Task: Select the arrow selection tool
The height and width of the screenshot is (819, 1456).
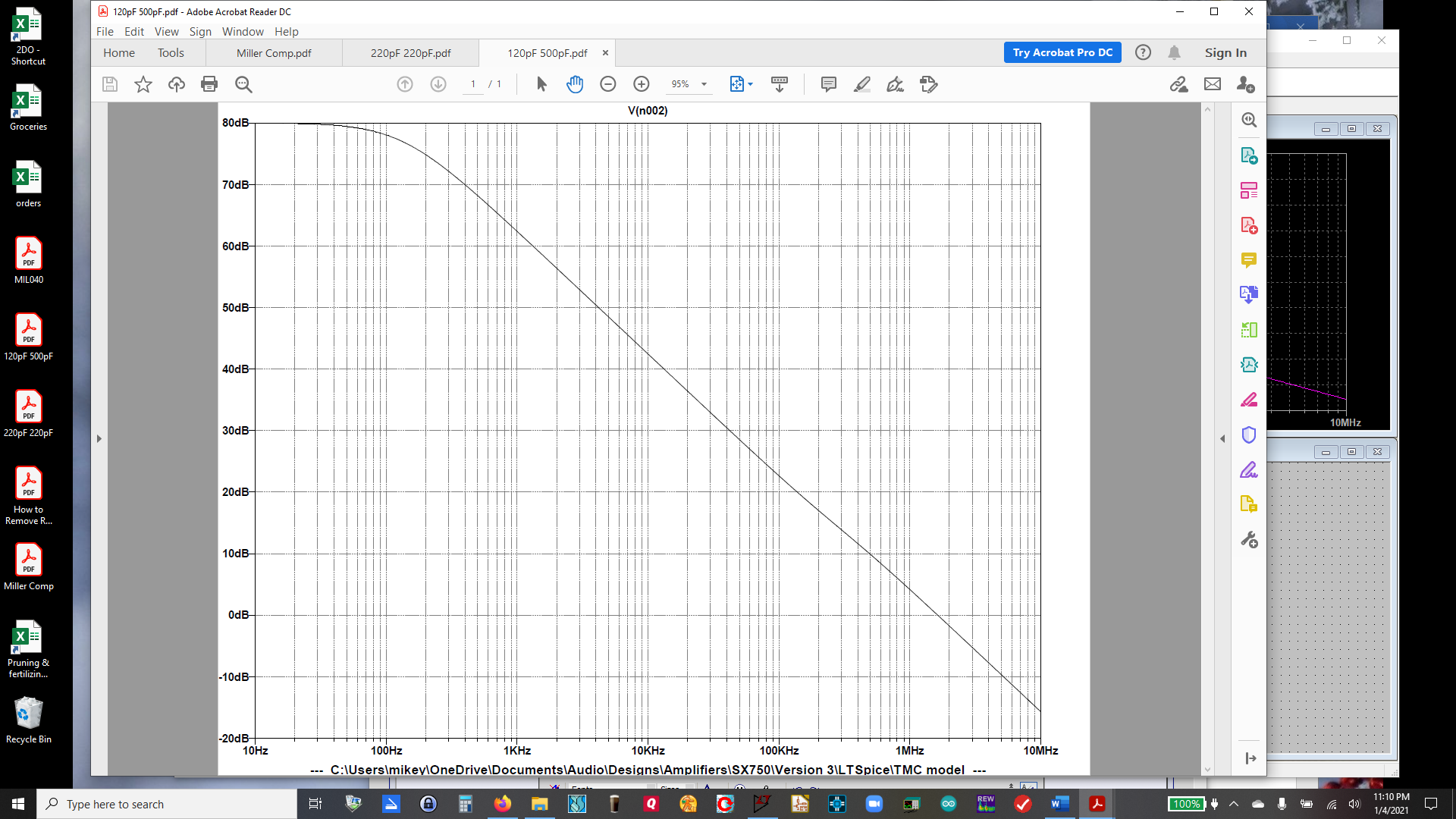Action: [541, 84]
